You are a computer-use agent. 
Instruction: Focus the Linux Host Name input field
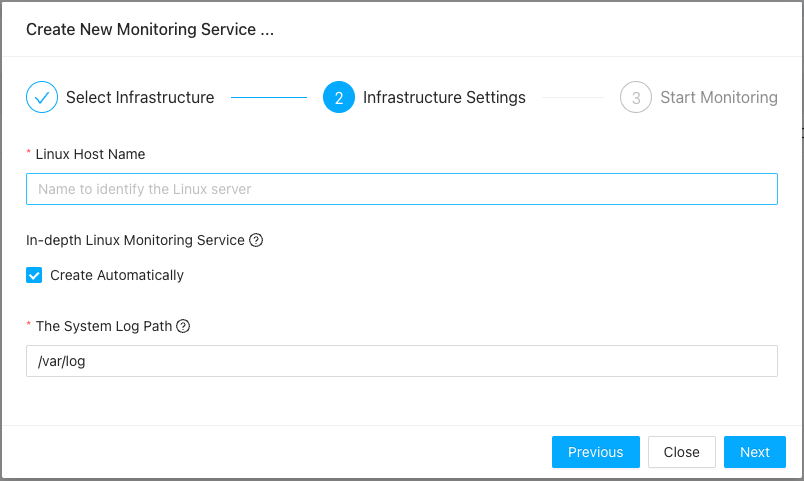401,189
